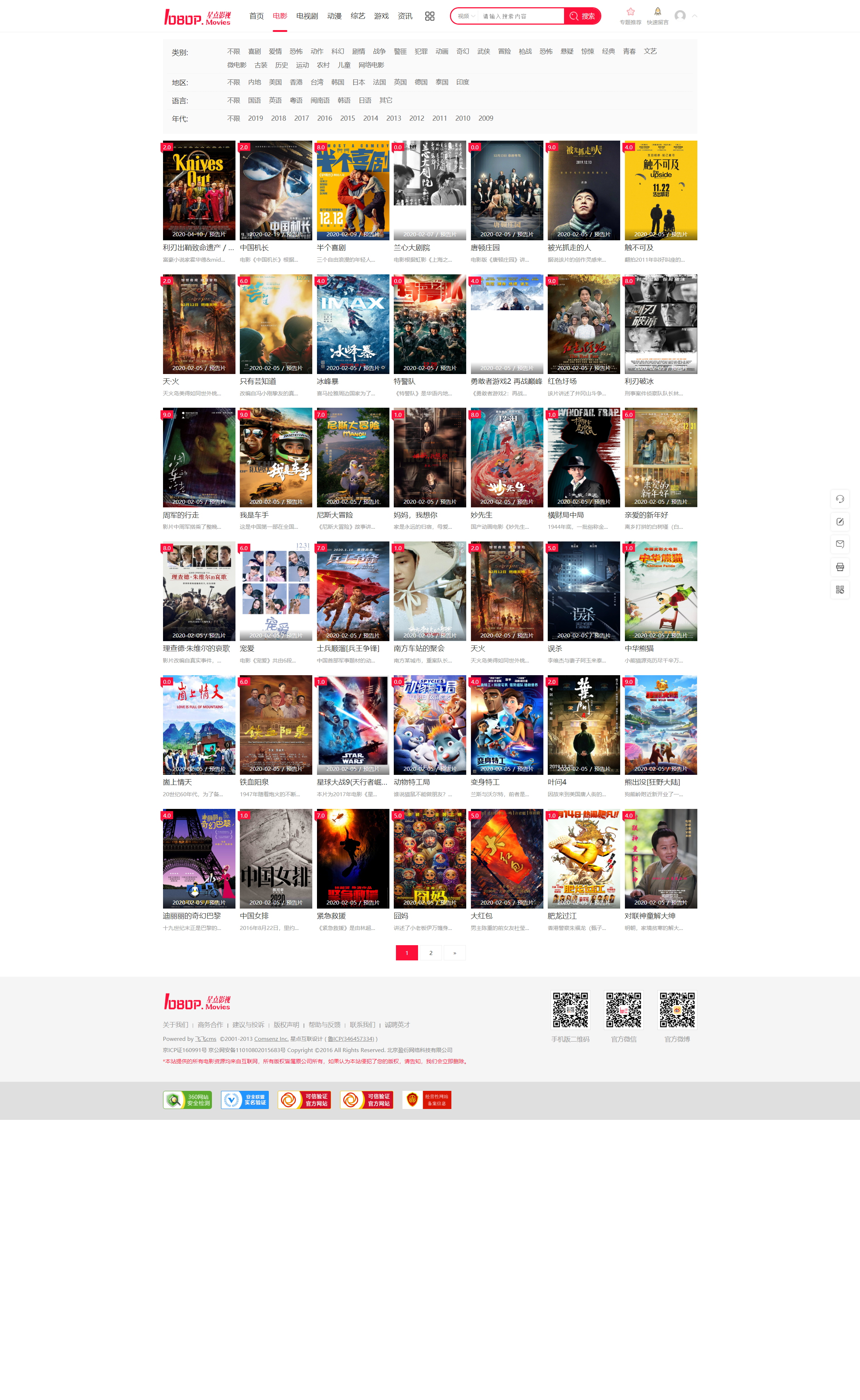
Task: Filter category by 科幻
Action: [x=338, y=51]
